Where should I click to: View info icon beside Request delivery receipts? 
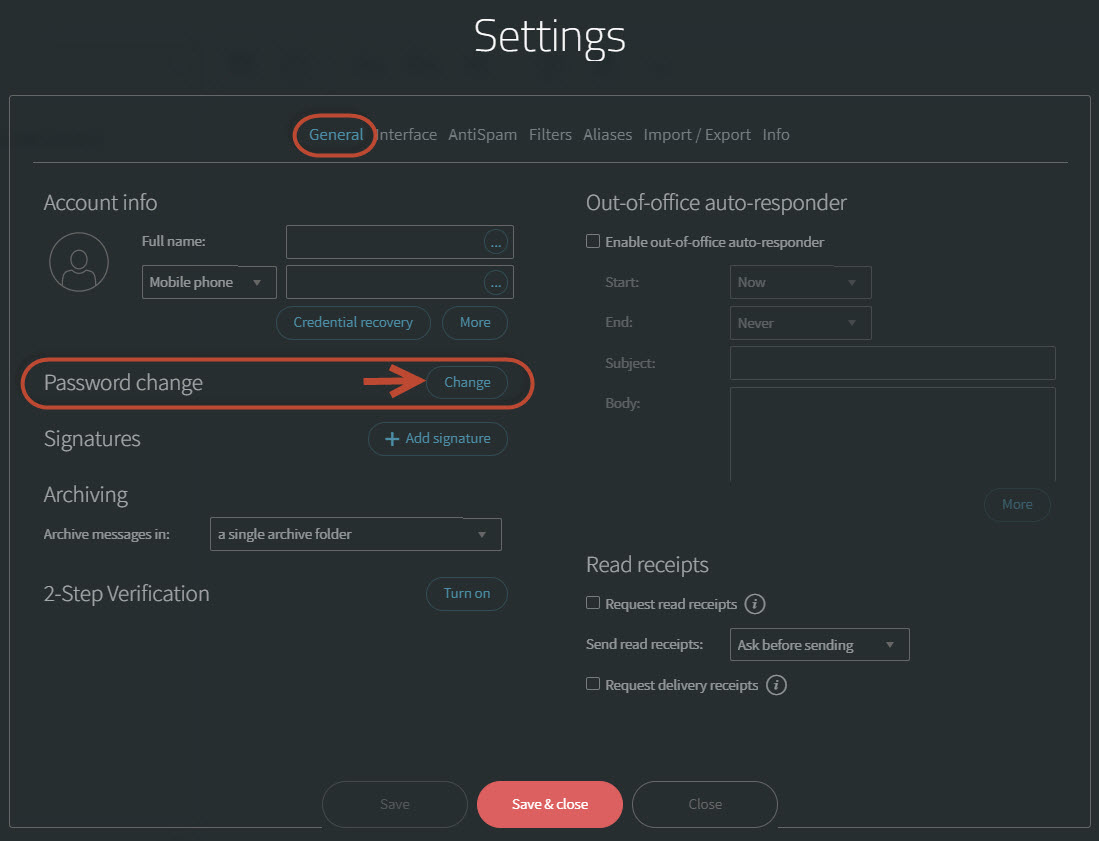(x=776, y=685)
